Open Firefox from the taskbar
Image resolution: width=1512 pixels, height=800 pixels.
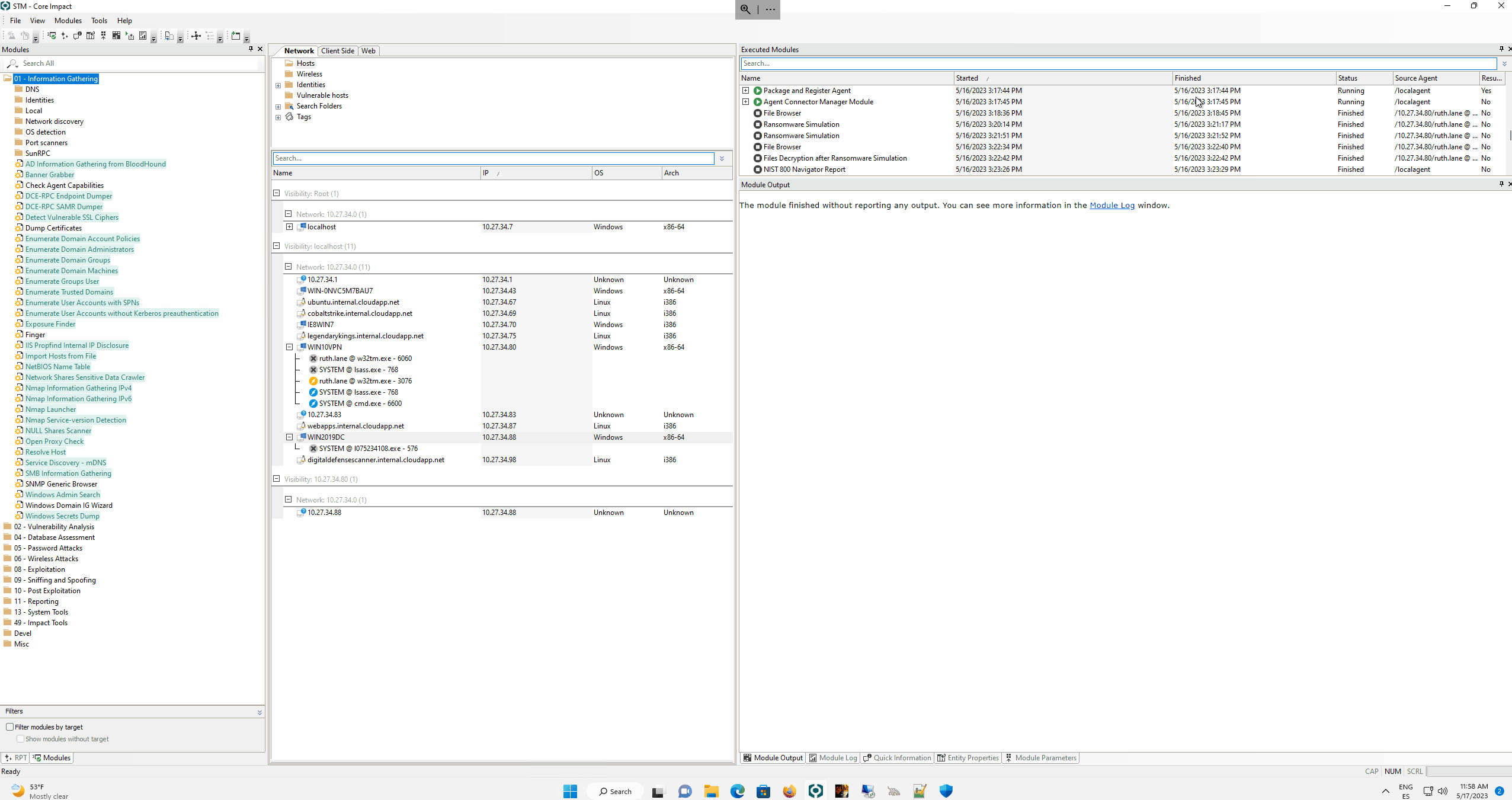pos(790,791)
